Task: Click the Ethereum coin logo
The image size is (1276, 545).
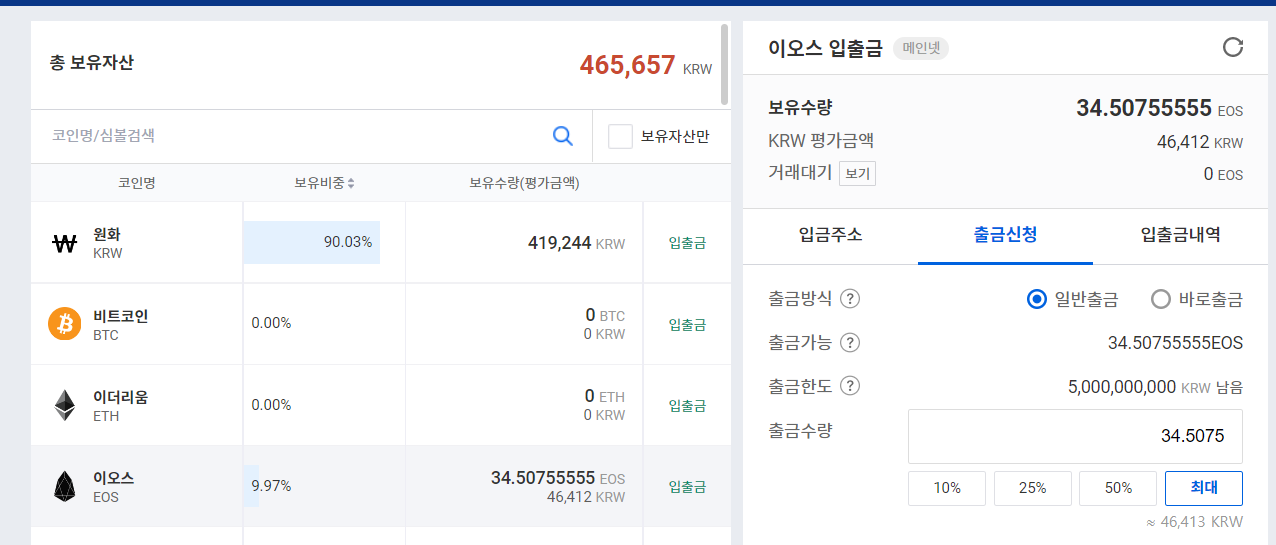Action: coord(64,405)
